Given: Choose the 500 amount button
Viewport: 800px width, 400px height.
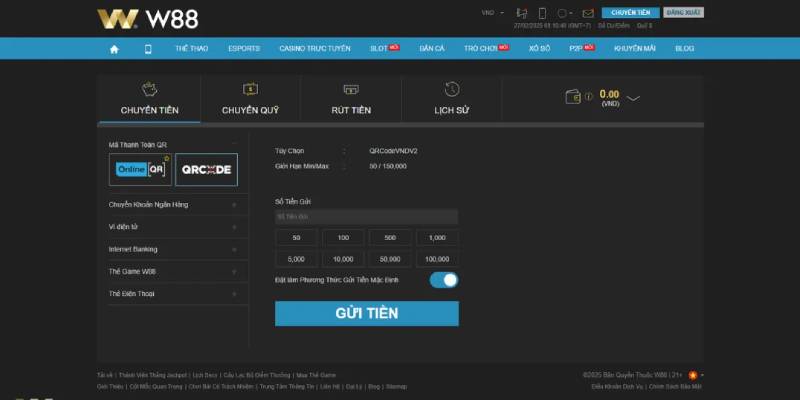Looking at the screenshot, I should tap(390, 238).
